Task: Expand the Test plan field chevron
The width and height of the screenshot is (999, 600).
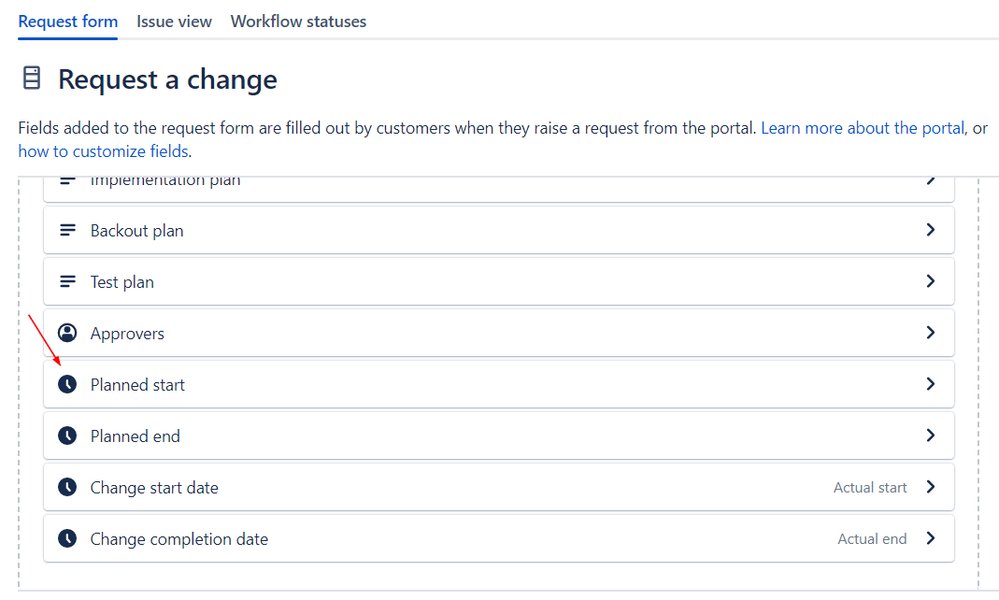Action: [931, 281]
